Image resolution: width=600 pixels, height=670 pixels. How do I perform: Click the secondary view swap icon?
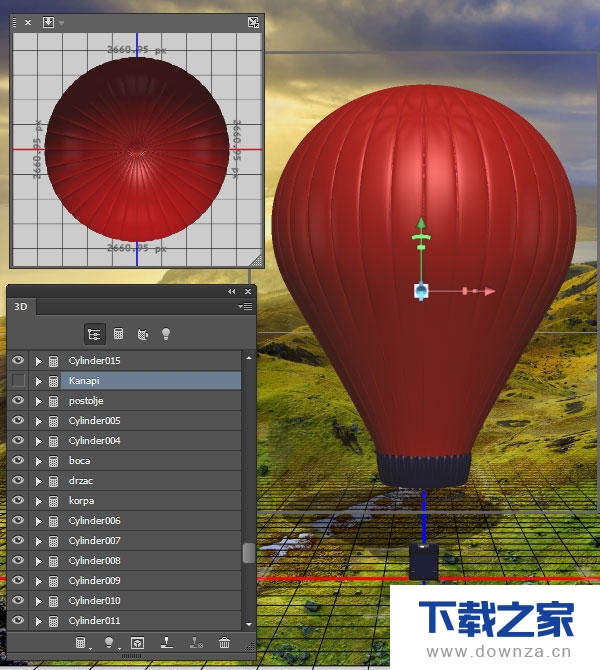point(253,22)
